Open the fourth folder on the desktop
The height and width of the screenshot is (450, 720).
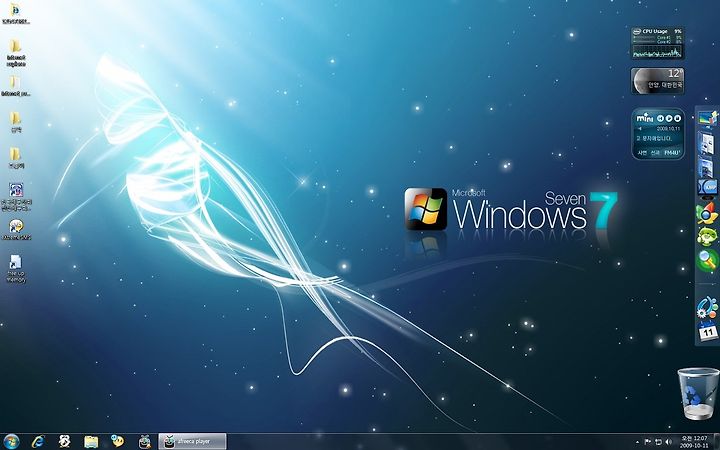[x=15, y=121]
